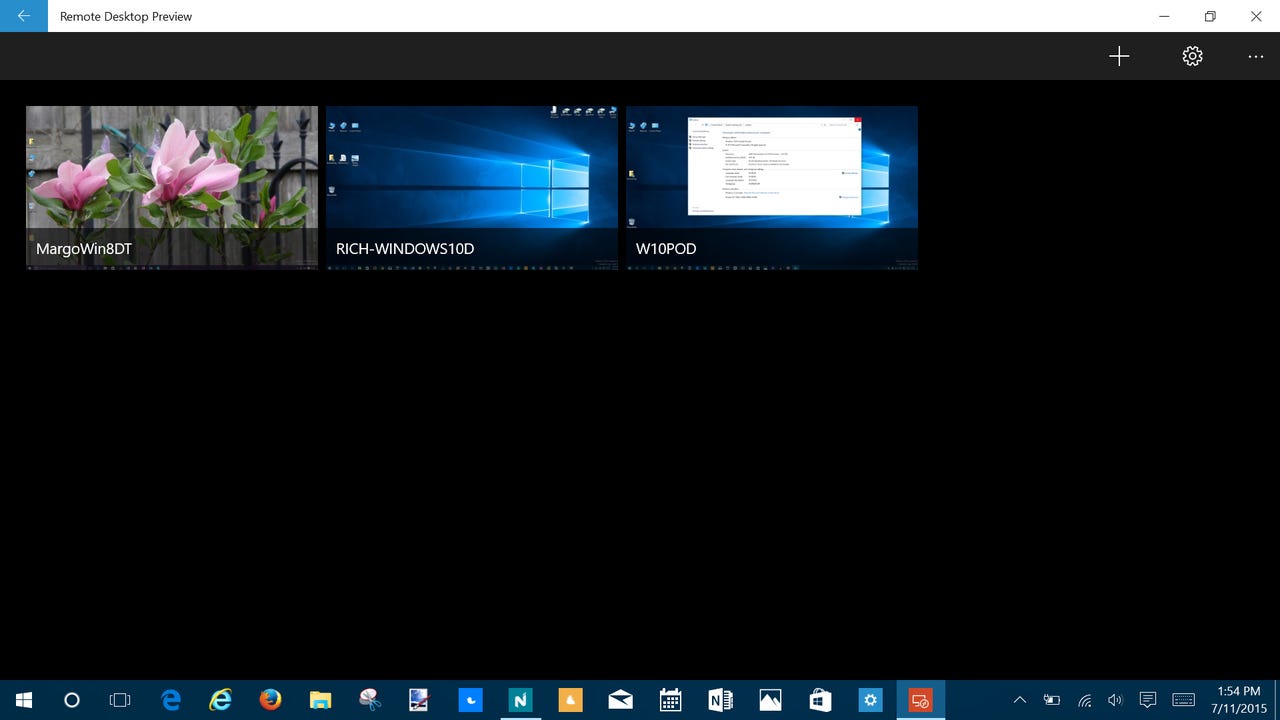The height and width of the screenshot is (720, 1280).
Task: Open File Explorer
Action: coord(320,699)
